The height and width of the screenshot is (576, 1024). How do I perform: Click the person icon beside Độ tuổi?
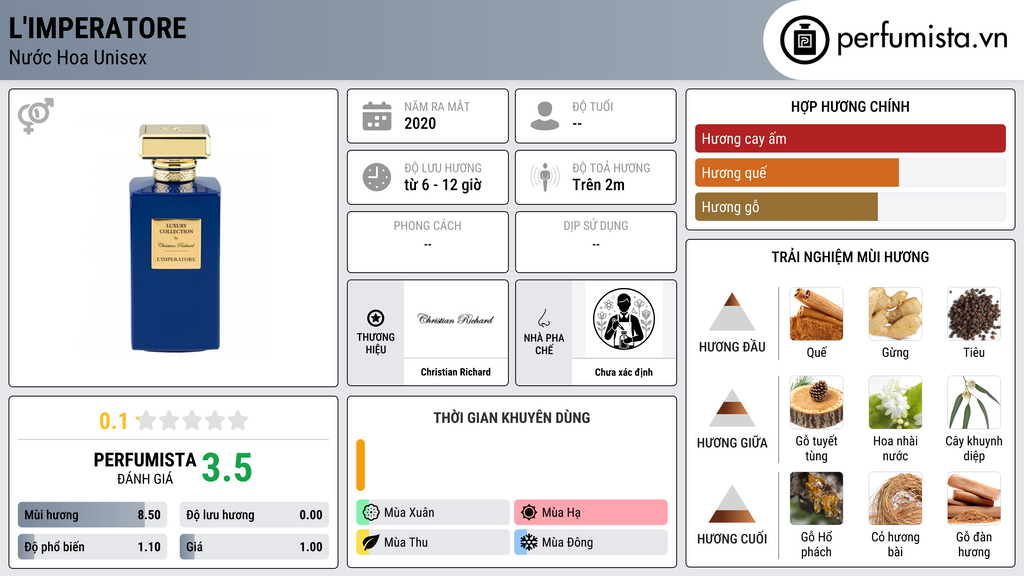click(x=545, y=116)
